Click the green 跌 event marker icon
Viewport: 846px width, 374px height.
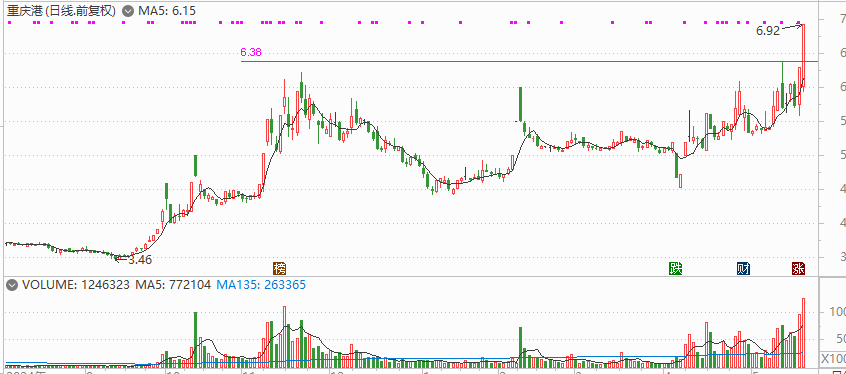tap(676, 268)
